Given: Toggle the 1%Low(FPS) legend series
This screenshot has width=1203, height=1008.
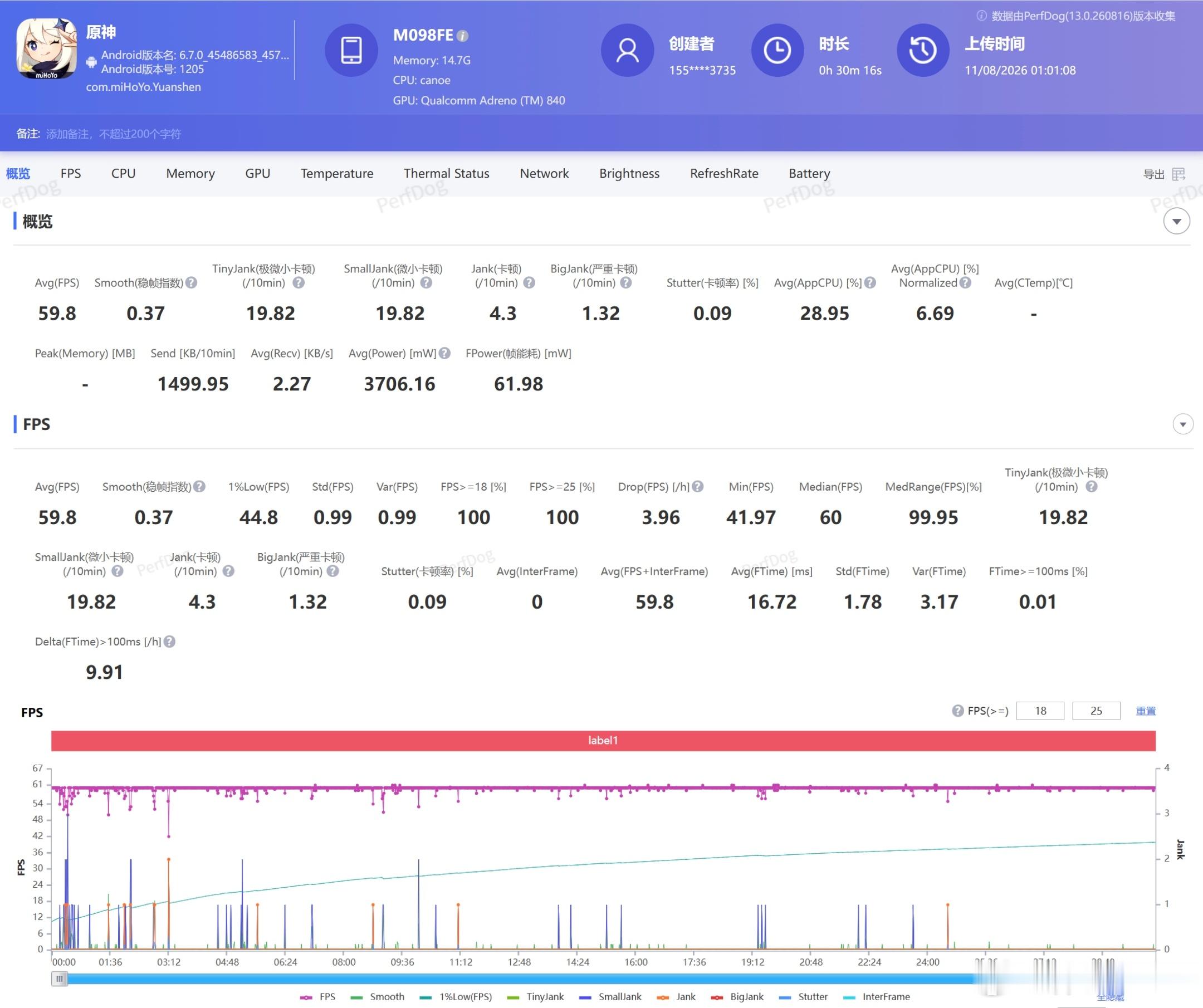Looking at the screenshot, I should [456, 997].
